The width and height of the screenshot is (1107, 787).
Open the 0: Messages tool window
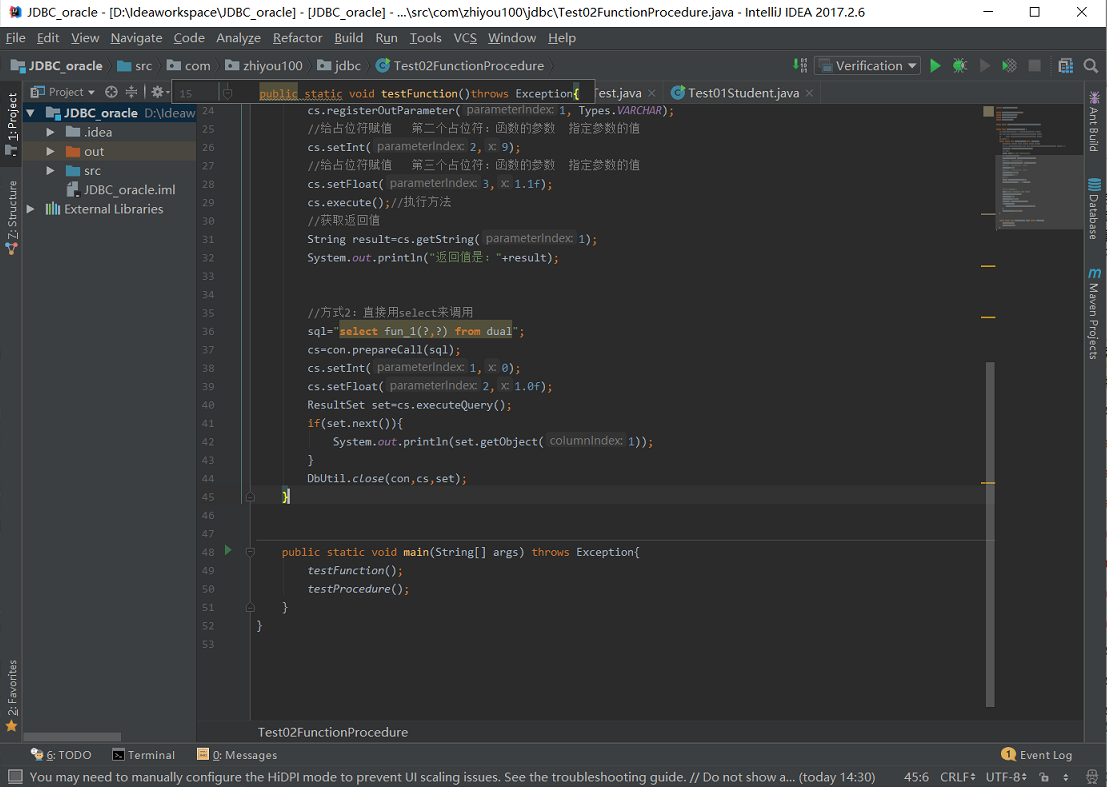pyautogui.click(x=237, y=755)
